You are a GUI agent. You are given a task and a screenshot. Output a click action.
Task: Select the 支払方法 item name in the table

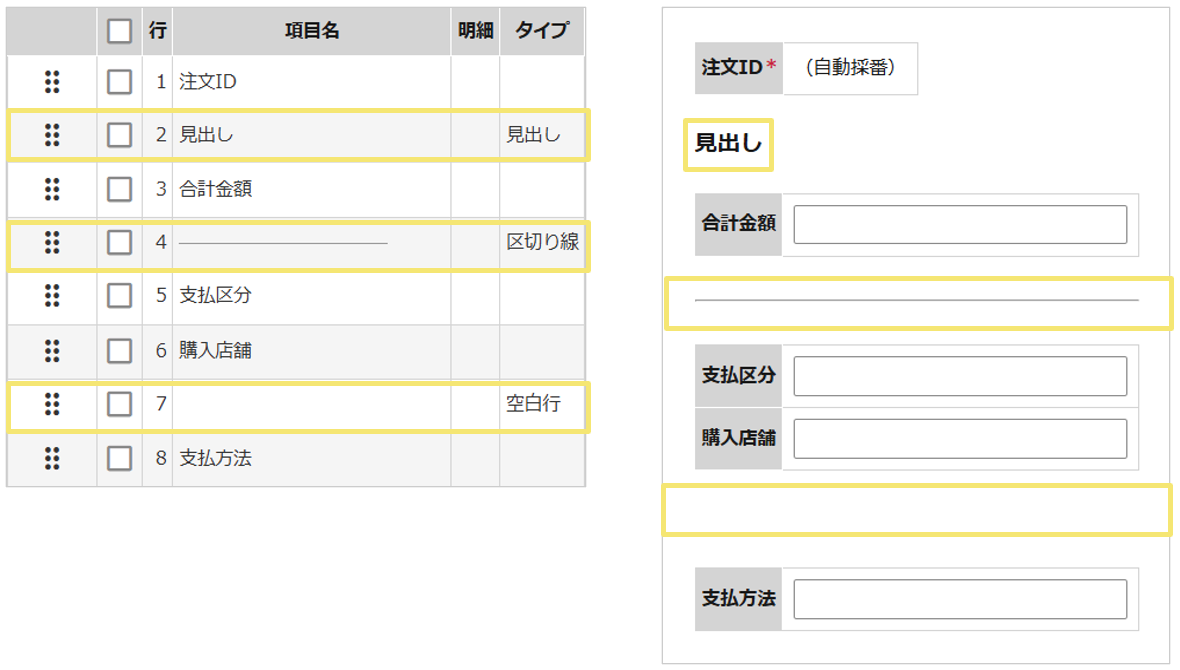[x=215, y=458]
